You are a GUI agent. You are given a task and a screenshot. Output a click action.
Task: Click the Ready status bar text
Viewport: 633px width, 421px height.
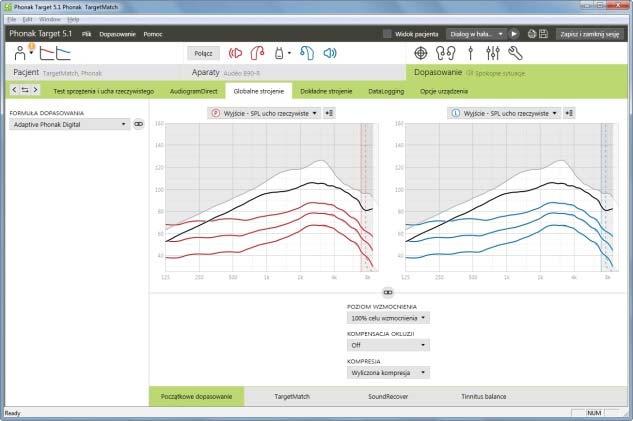coord(13,413)
